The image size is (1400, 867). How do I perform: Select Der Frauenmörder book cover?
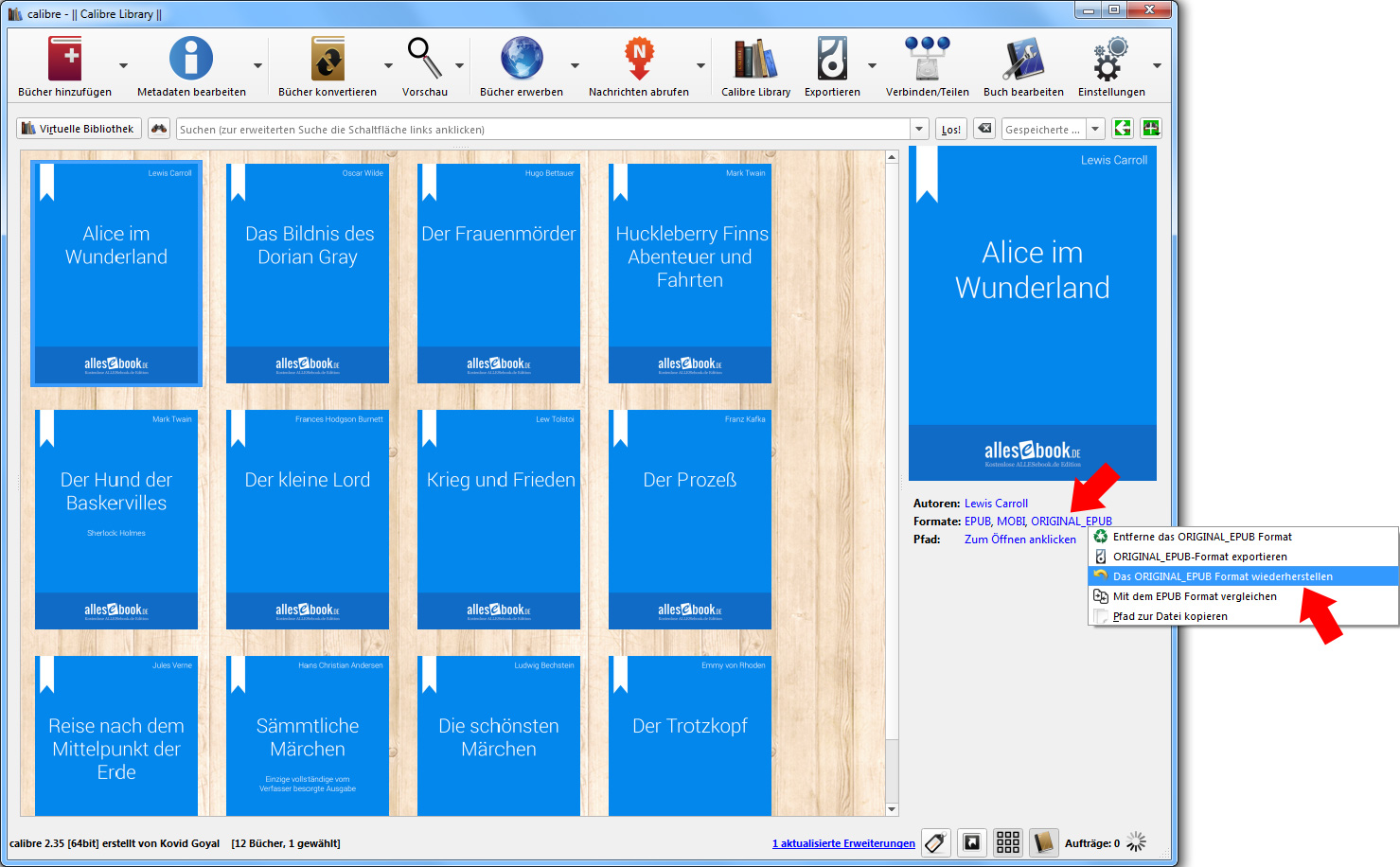(499, 274)
